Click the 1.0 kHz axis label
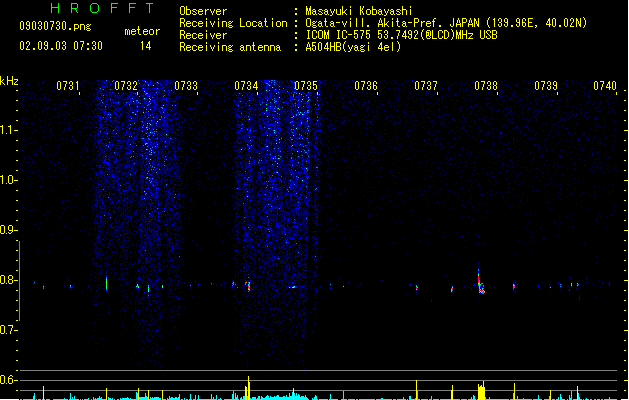The height and width of the screenshot is (400, 629). [x=8, y=180]
